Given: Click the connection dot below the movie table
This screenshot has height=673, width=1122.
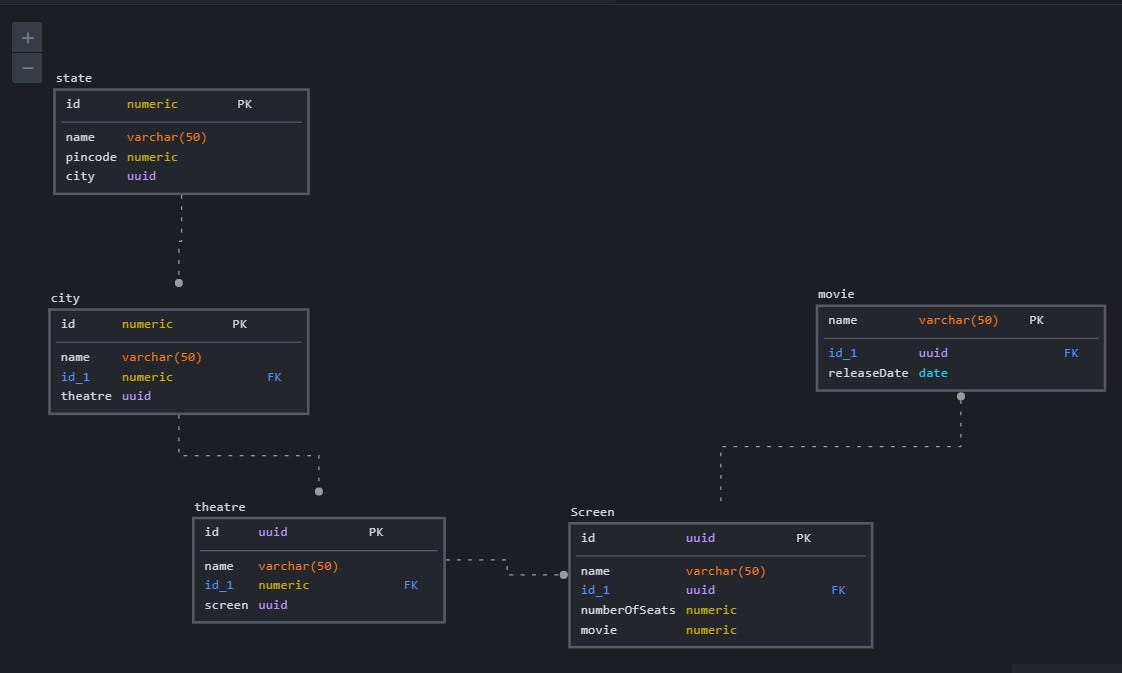Looking at the screenshot, I should click(961, 396).
